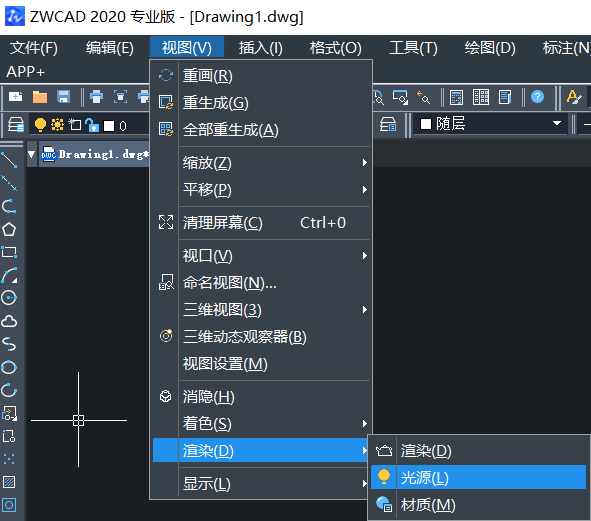Open the 绘图(D) menu
The width and height of the screenshot is (591, 521).
coord(490,48)
